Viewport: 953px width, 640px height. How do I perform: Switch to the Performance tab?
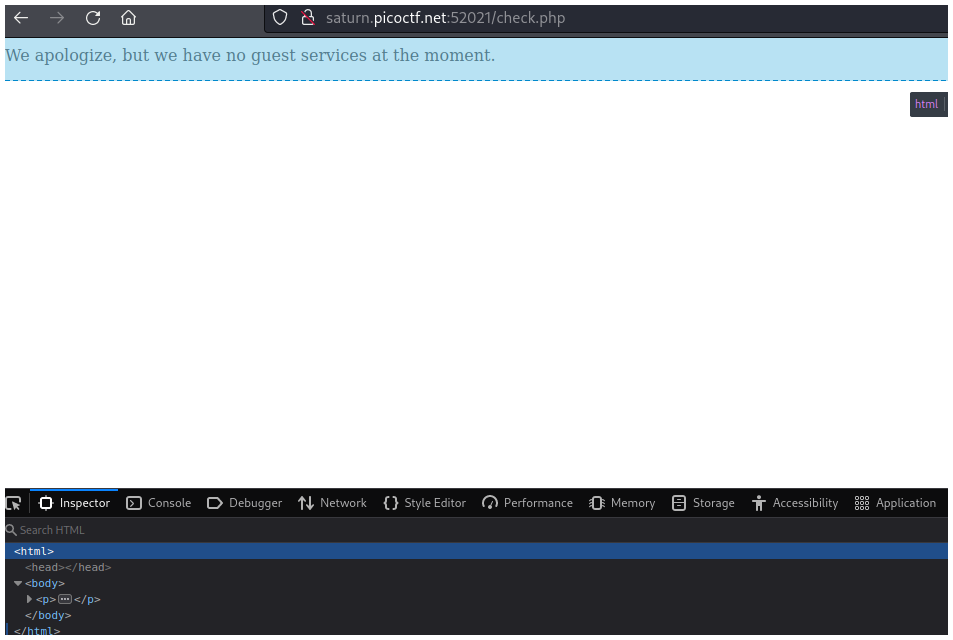(x=527, y=503)
